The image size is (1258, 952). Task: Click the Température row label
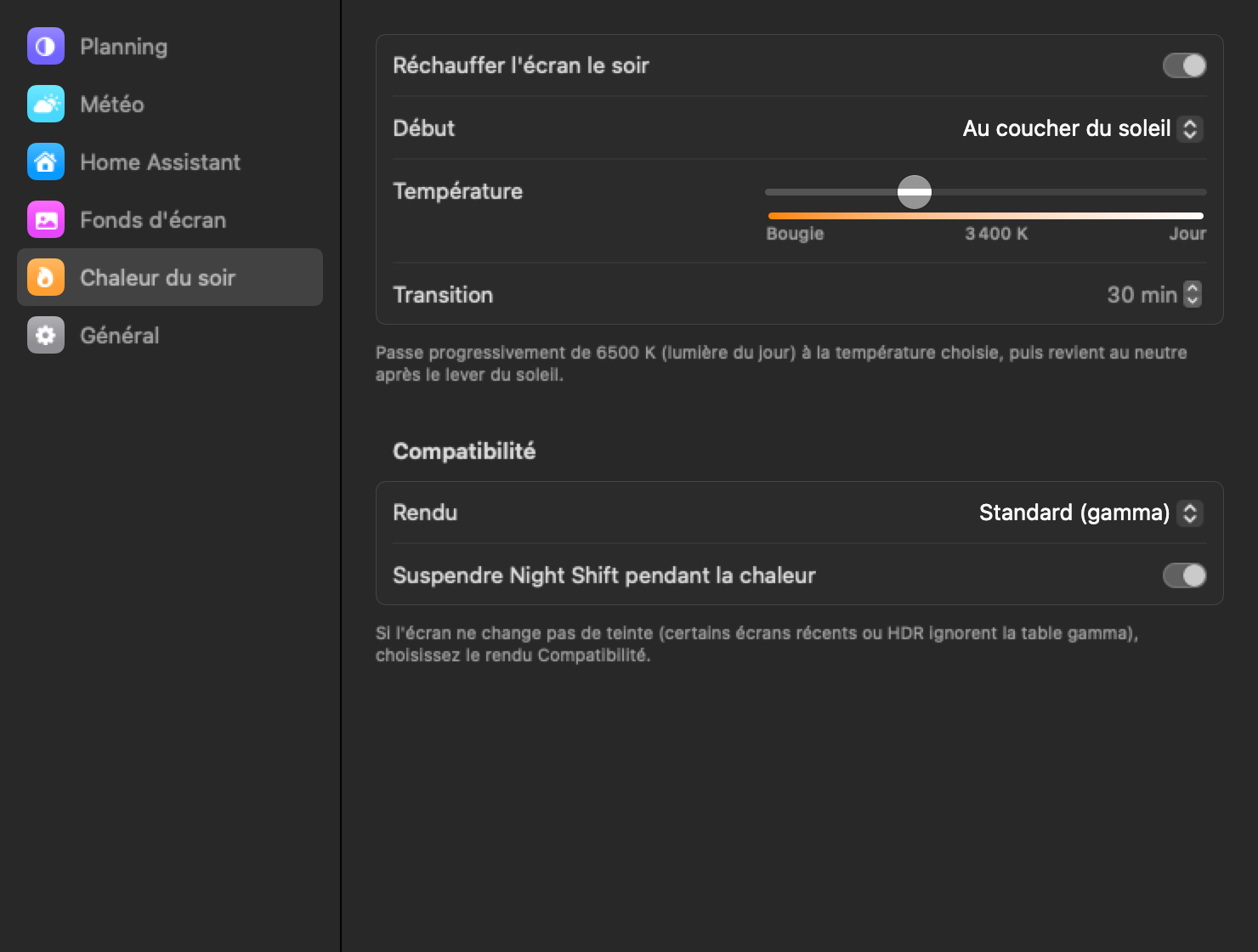[x=457, y=191]
